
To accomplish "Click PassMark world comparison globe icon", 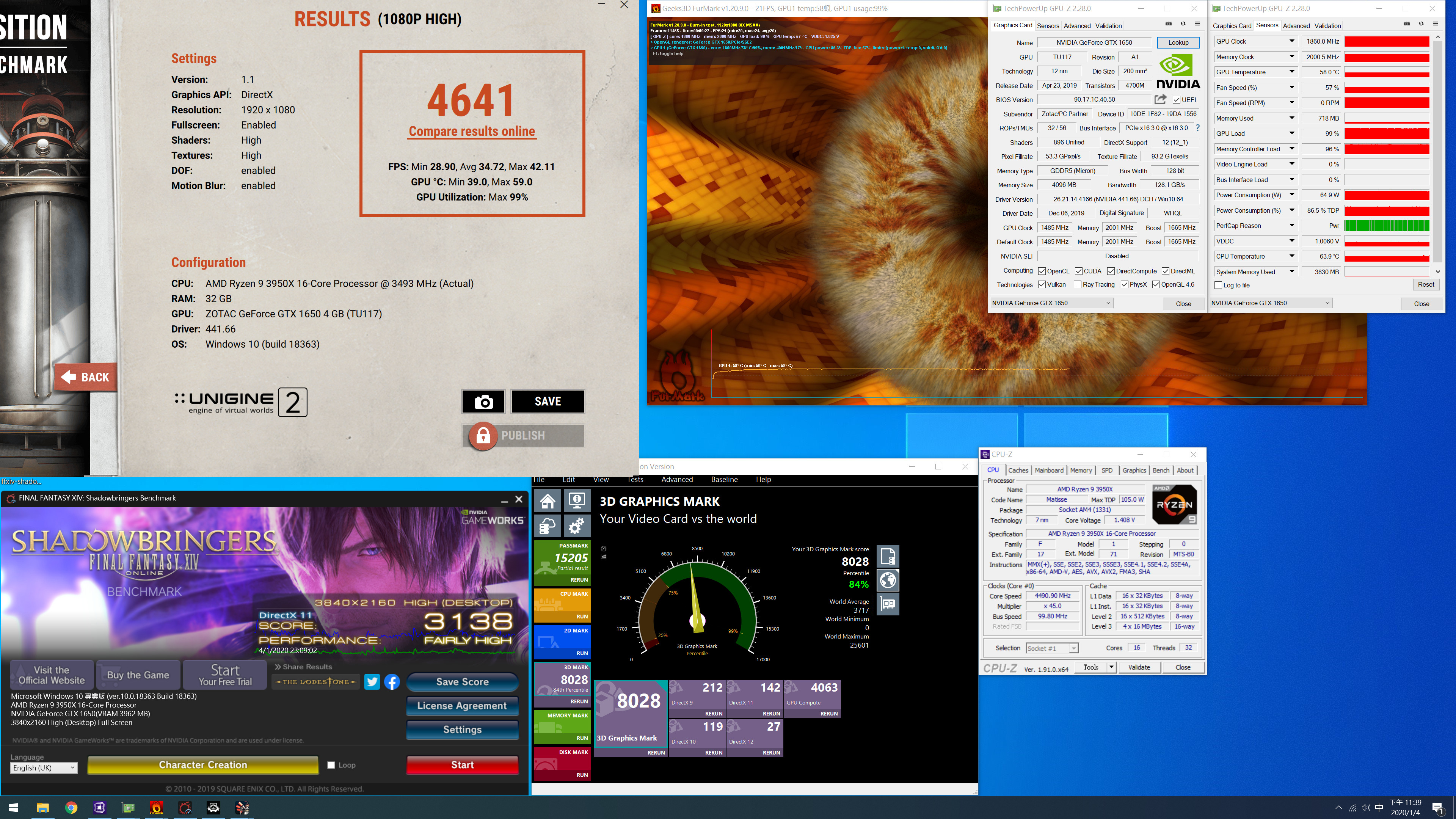I will click(x=888, y=581).
